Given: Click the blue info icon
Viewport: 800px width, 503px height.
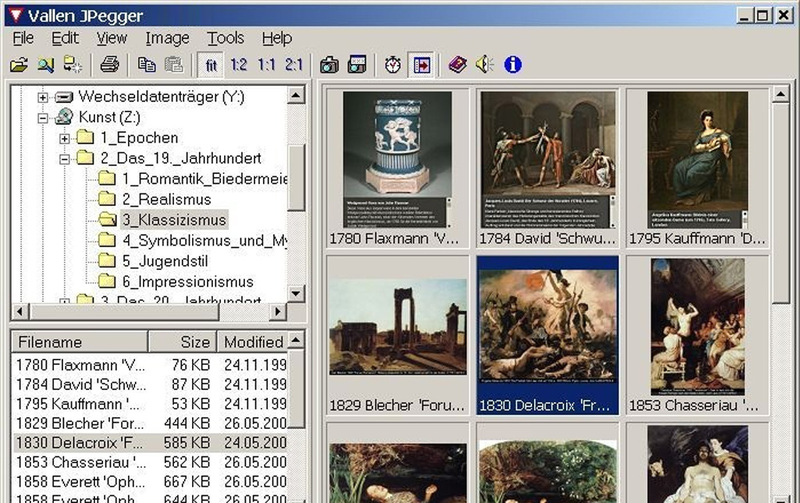Looking at the screenshot, I should [x=513, y=65].
